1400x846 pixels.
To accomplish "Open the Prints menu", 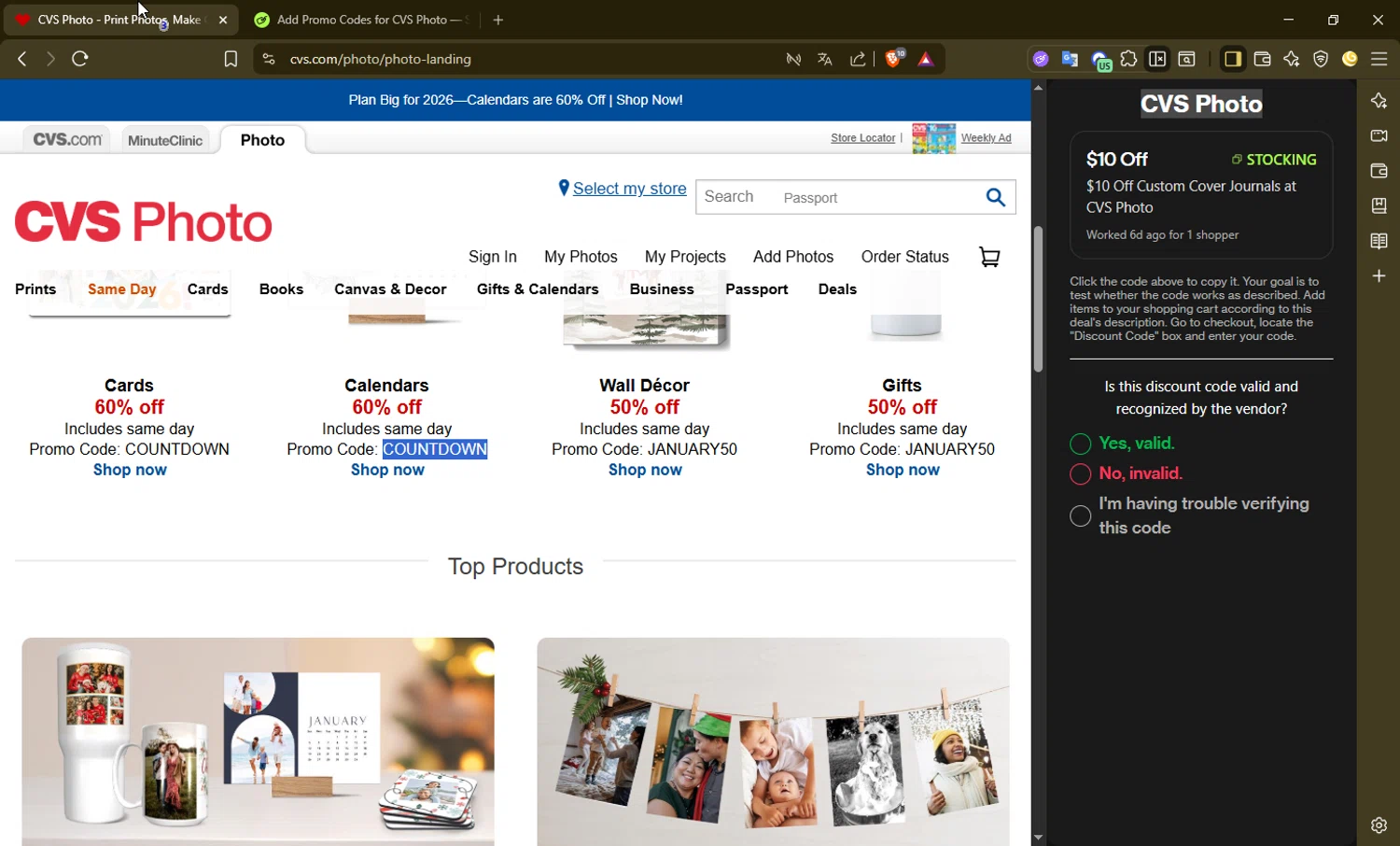I will pyautogui.click(x=35, y=289).
